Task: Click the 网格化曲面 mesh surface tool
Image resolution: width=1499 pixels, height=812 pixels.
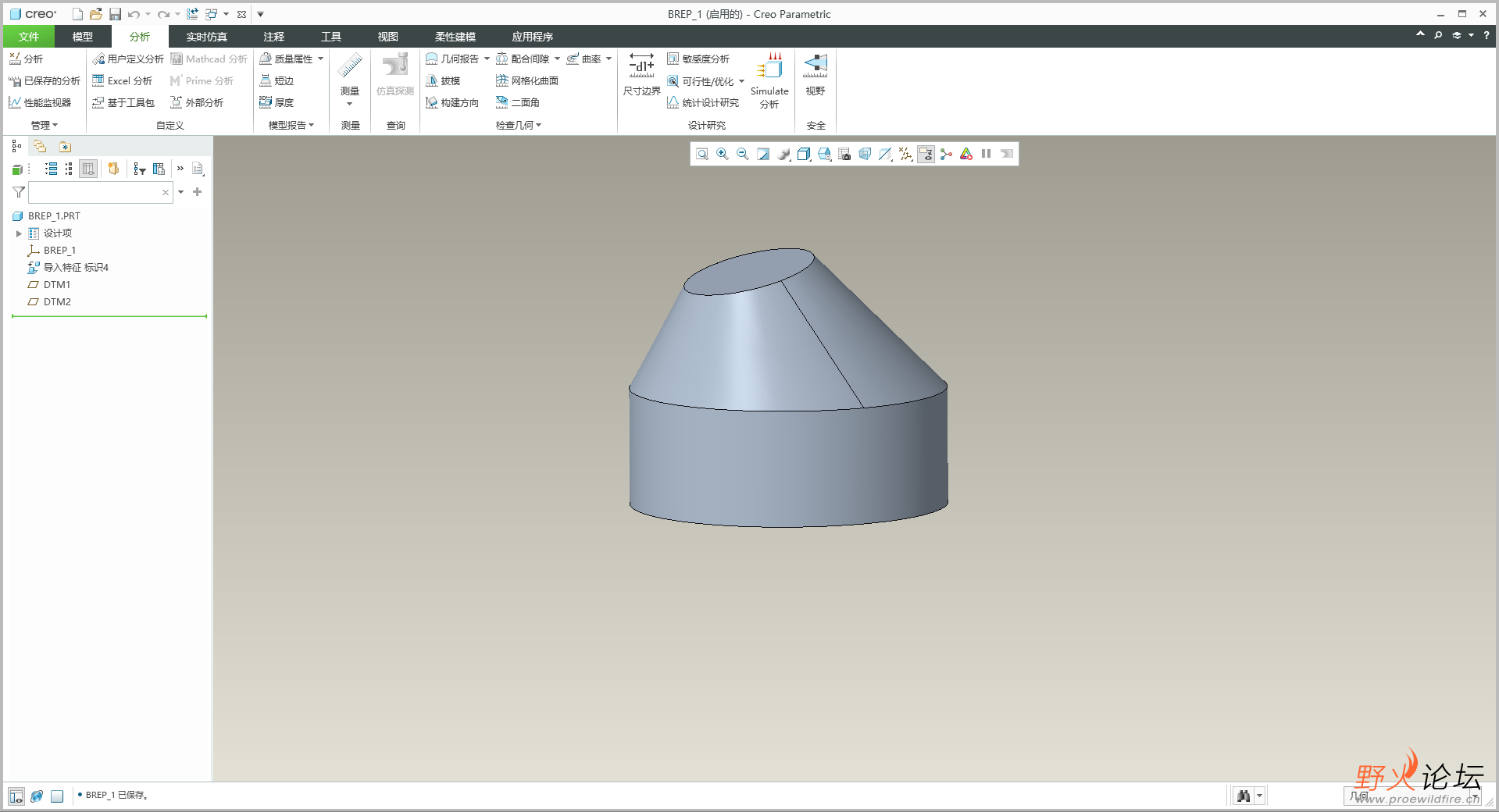Action: pyautogui.click(x=527, y=80)
